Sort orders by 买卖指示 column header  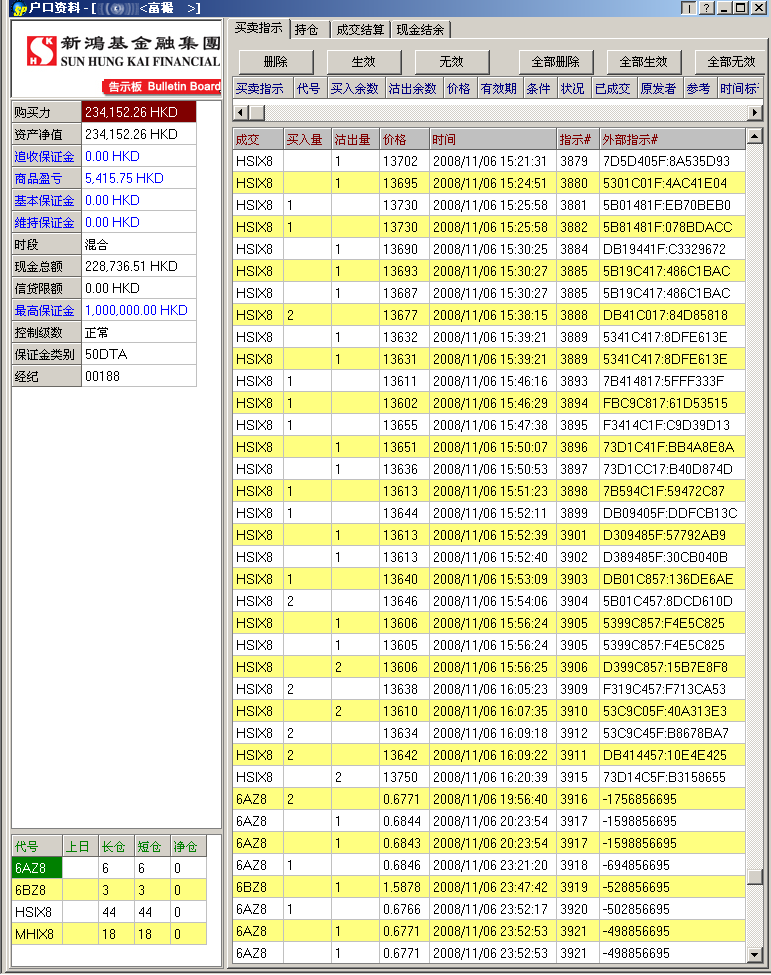point(260,89)
